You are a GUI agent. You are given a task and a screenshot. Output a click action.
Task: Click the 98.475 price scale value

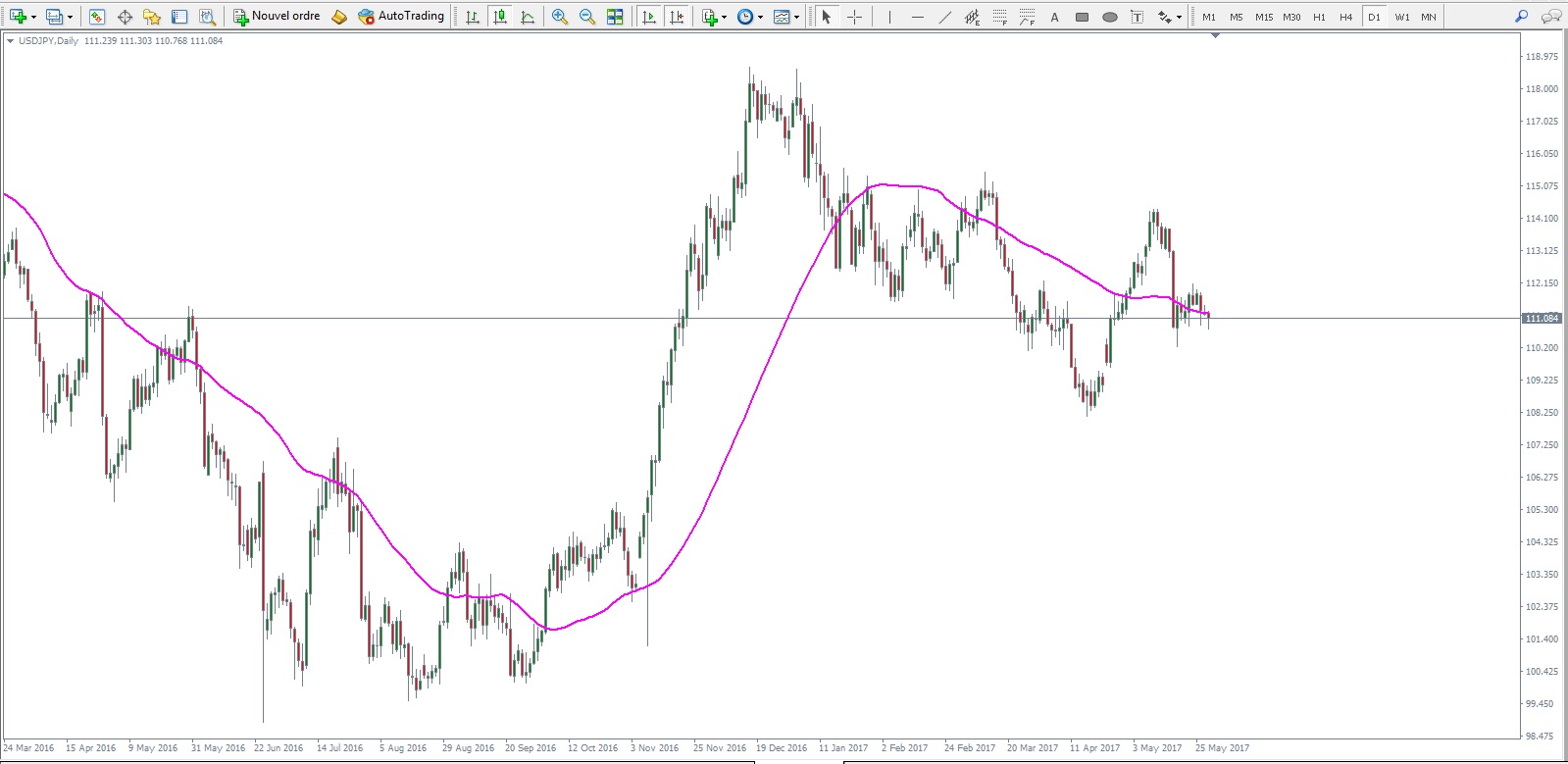1540,736
